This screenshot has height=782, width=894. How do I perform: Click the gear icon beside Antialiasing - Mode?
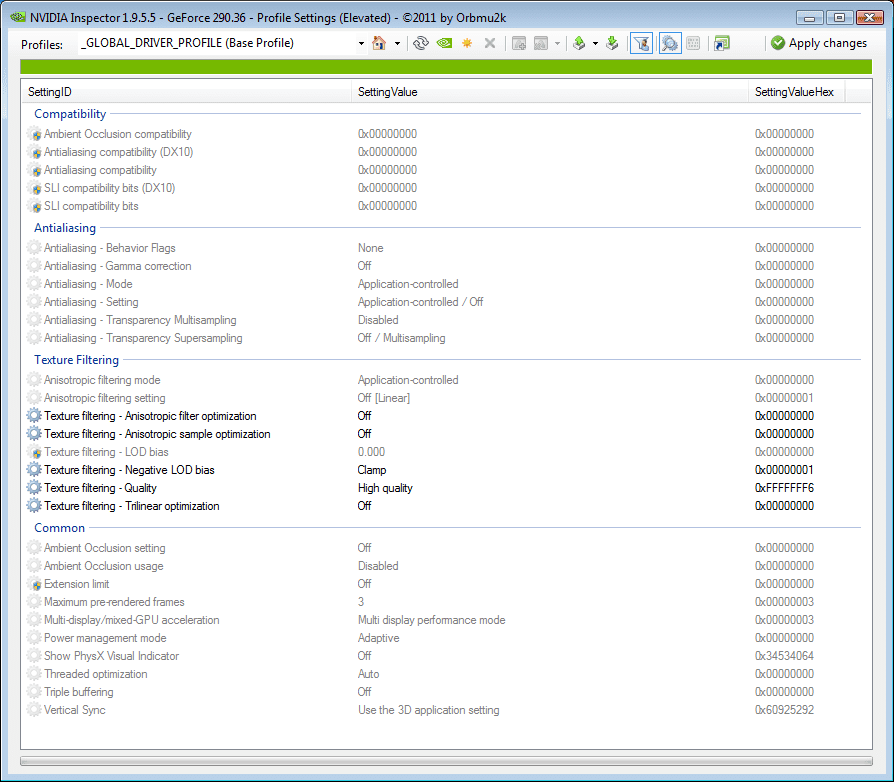35,284
